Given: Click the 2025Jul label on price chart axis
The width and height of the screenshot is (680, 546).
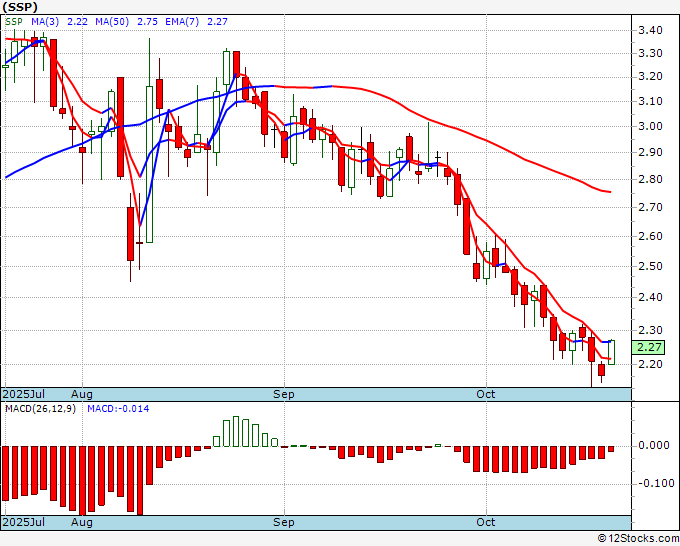Looking at the screenshot, I should (x=24, y=394).
